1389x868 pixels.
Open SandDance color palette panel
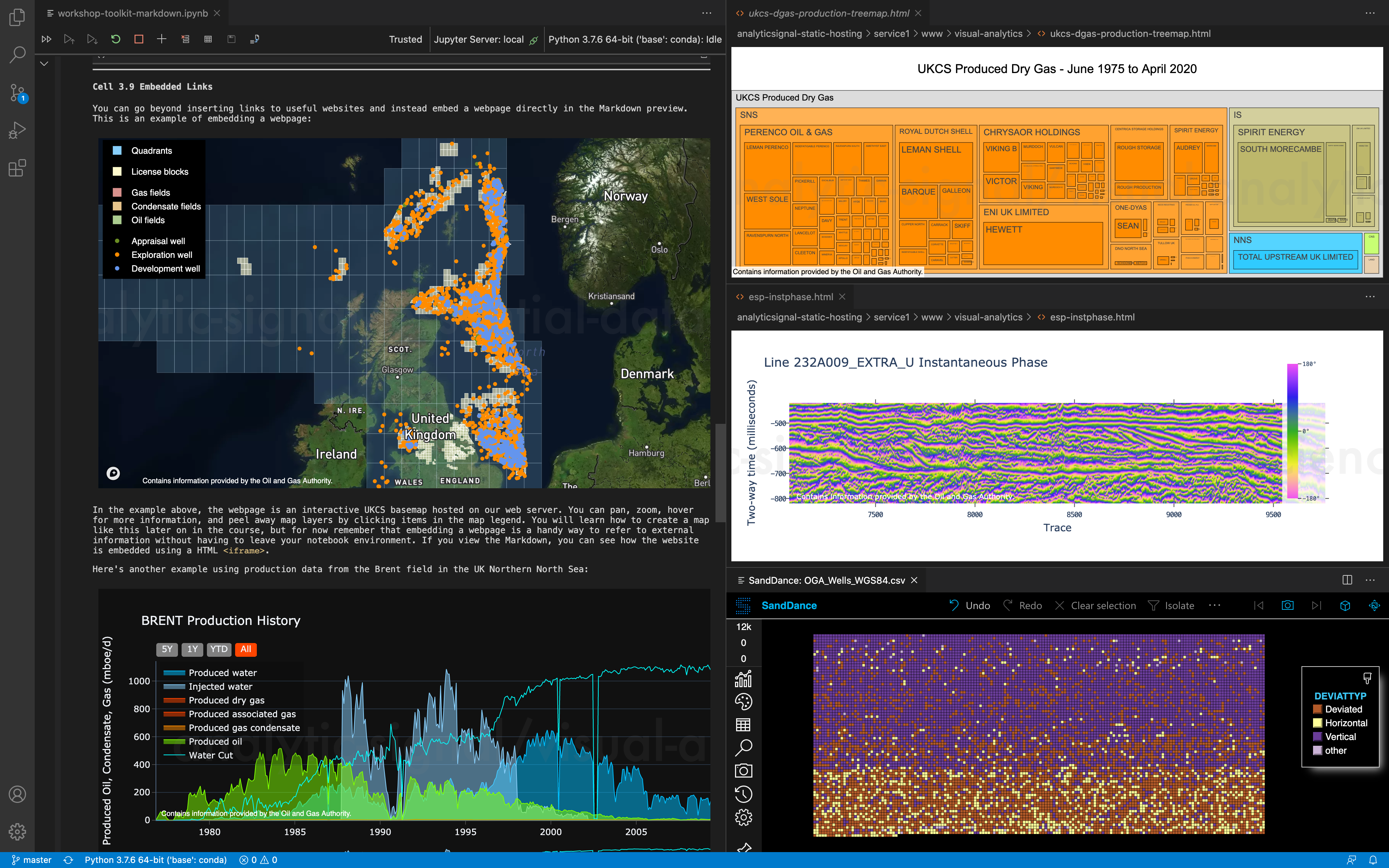pos(743,702)
